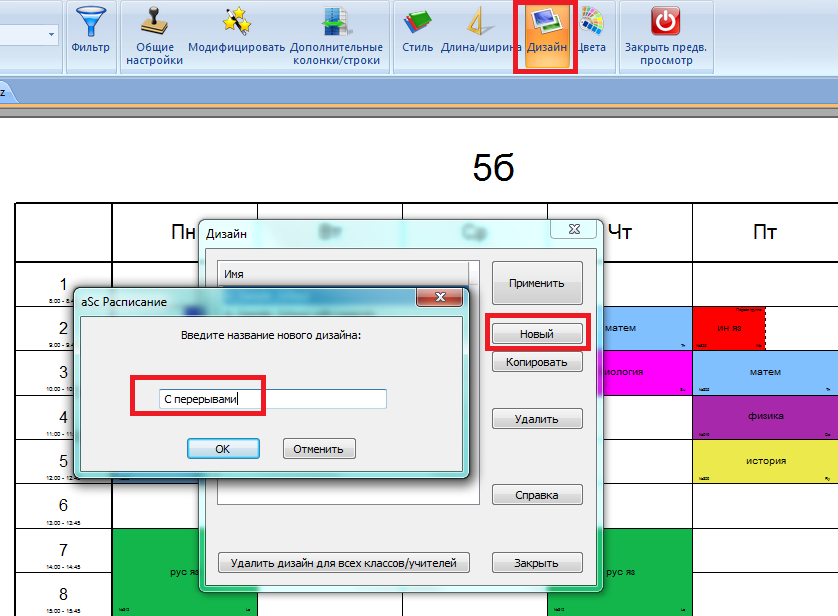The image size is (838, 616).
Task: Select the purple physics lesson cell
Action: click(x=765, y=414)
